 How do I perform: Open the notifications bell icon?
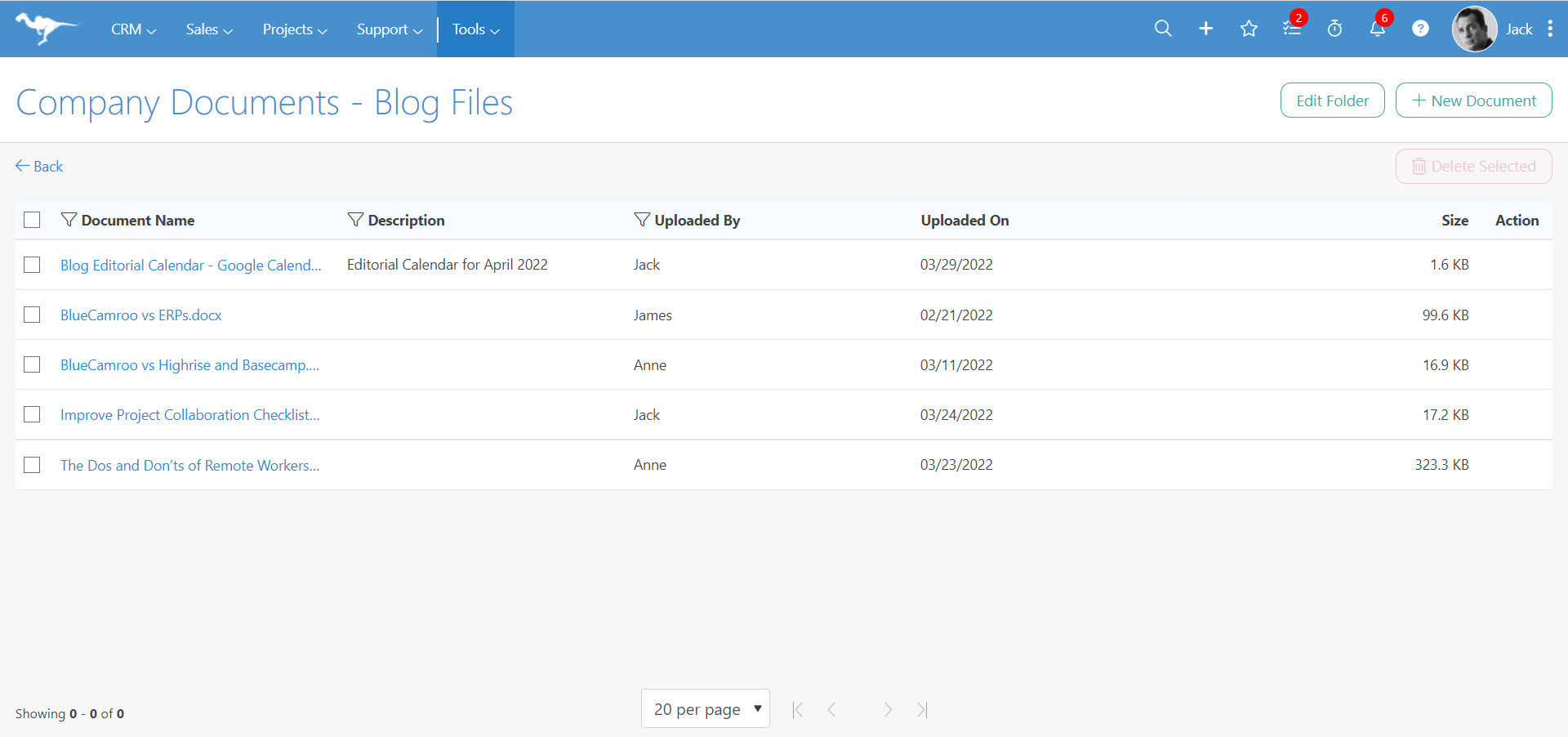1378,29
